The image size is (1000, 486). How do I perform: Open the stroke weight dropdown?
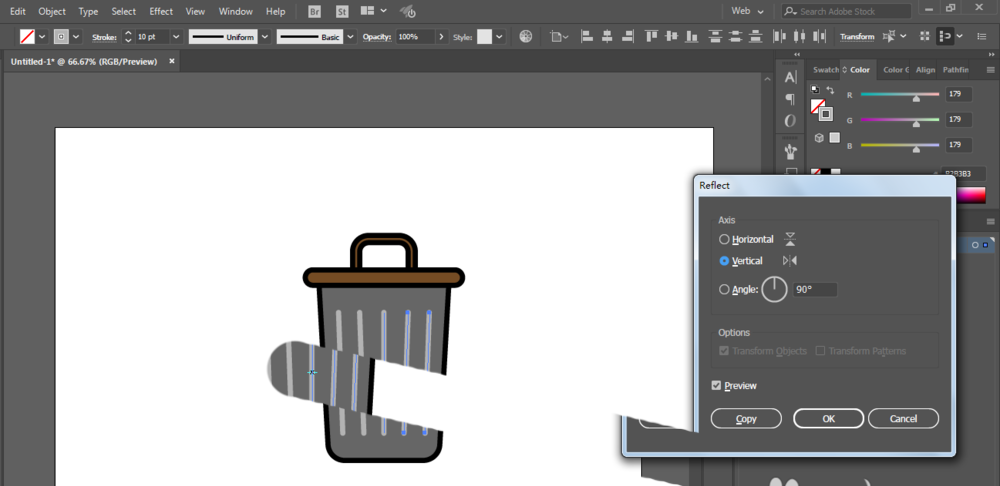tap(176, 36)
